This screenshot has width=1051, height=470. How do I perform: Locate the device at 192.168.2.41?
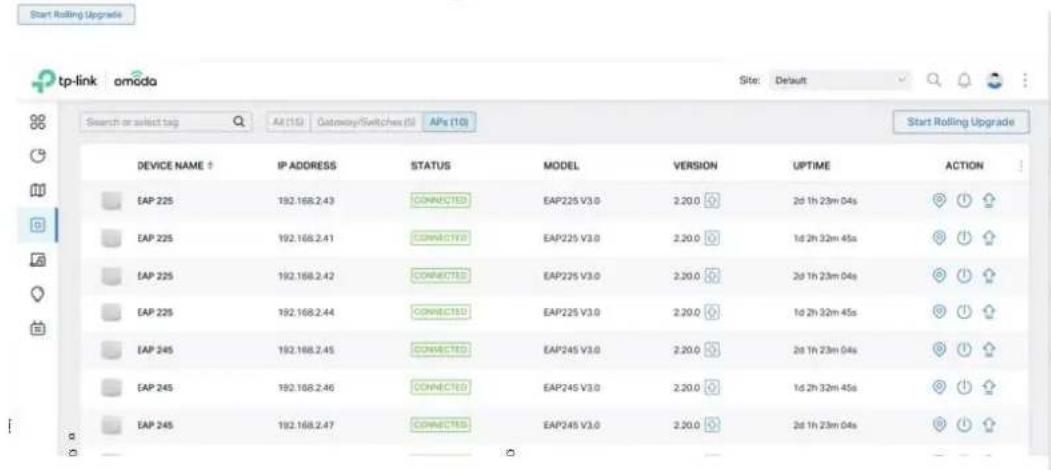click(939, 237)
